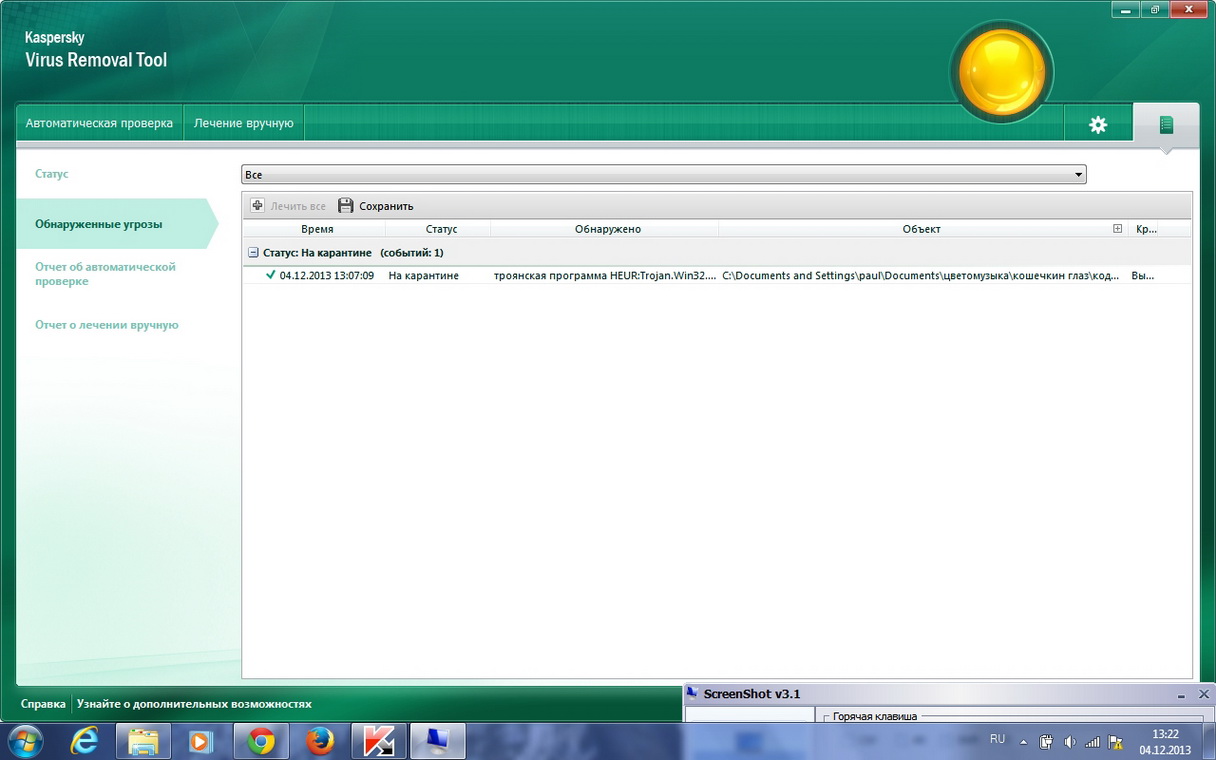Click the yellow status indicator orb
This screenshot has height=760, width=1216.
coord(1001,71)
